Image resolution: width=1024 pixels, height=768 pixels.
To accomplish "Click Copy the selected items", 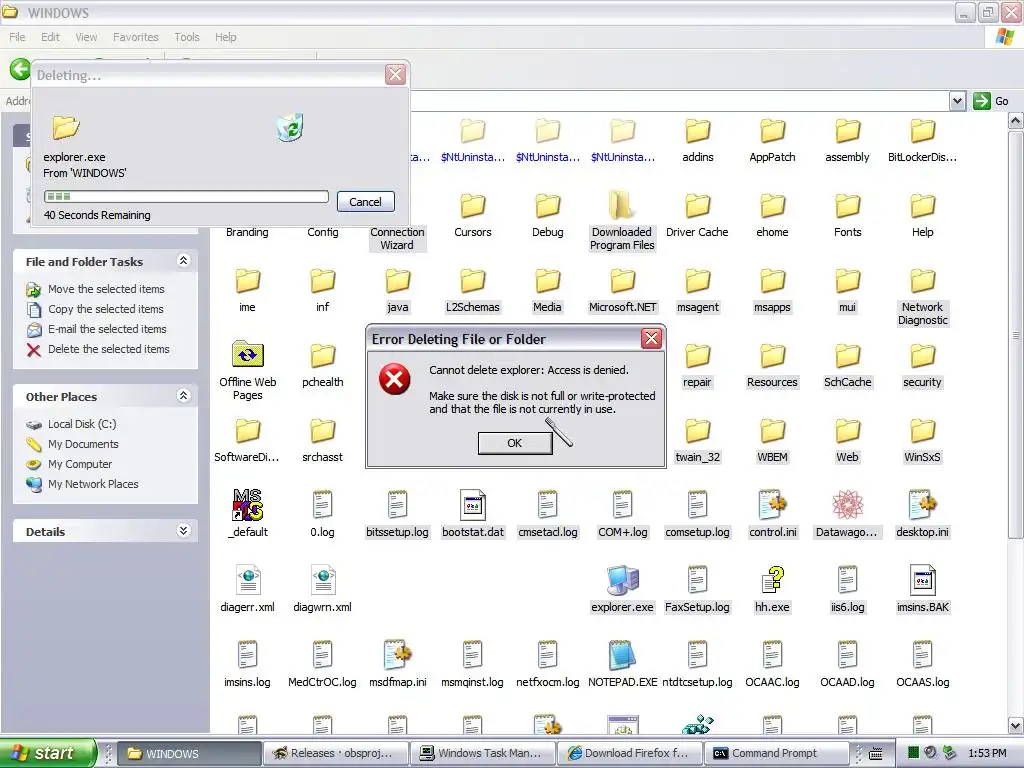I will click(x=105, y=309).
